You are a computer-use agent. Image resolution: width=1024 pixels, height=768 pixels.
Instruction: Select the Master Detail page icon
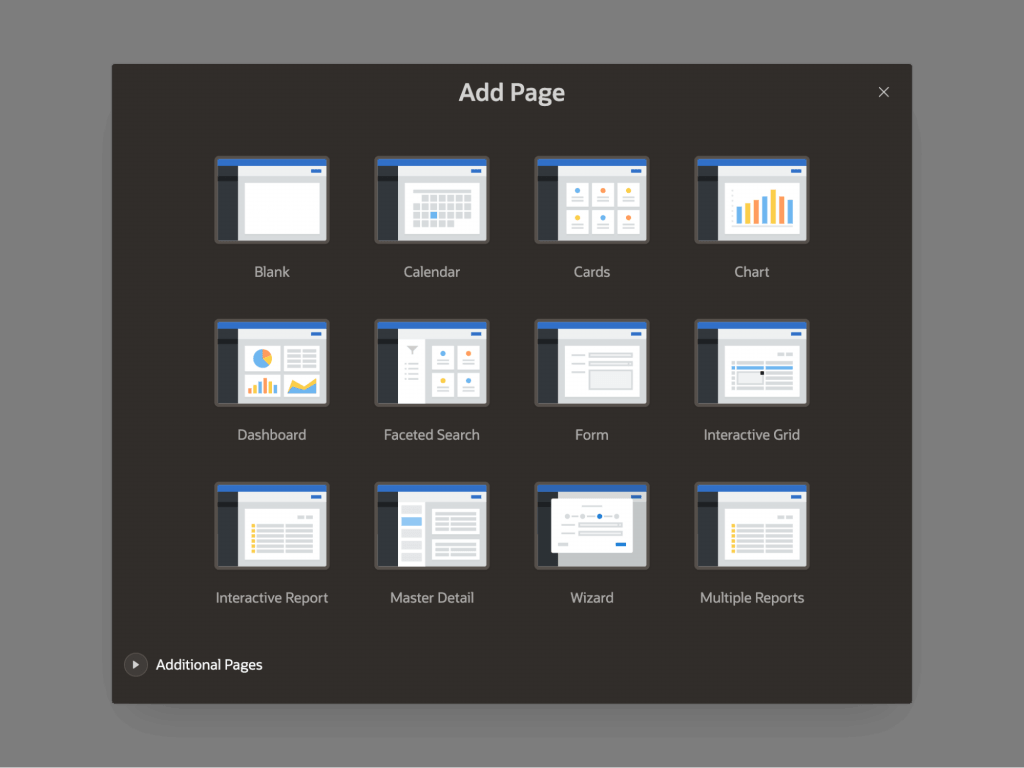click(x=432, y=526)
